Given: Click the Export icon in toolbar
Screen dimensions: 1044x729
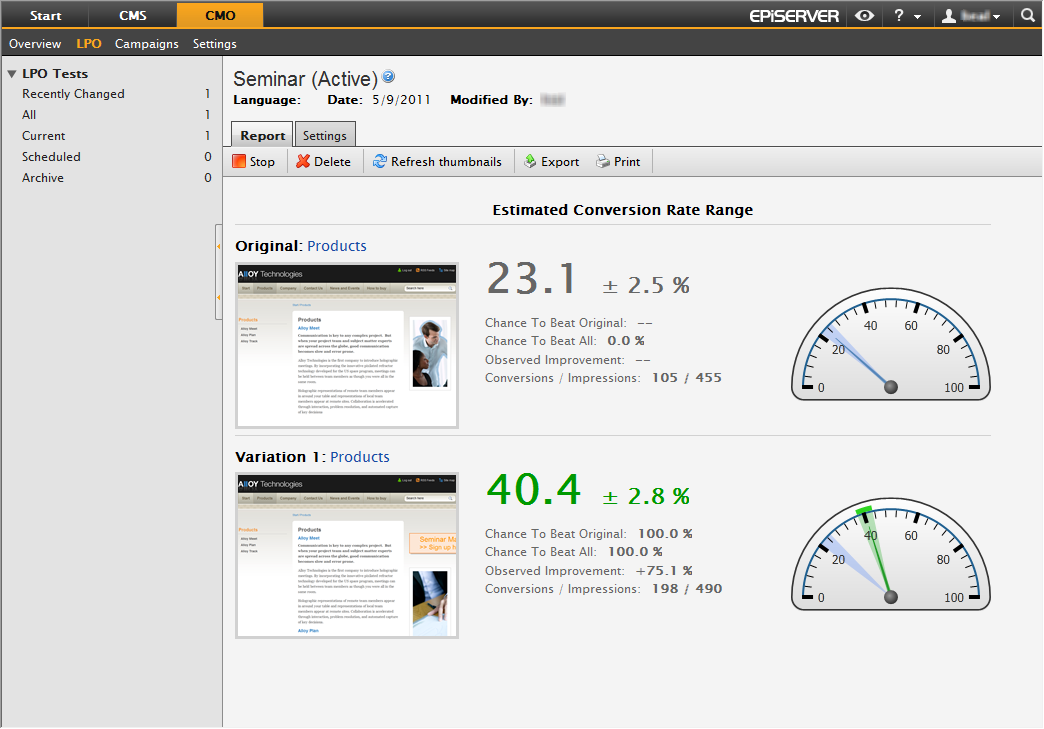Looking at the screenshot, I should (530, 161).
